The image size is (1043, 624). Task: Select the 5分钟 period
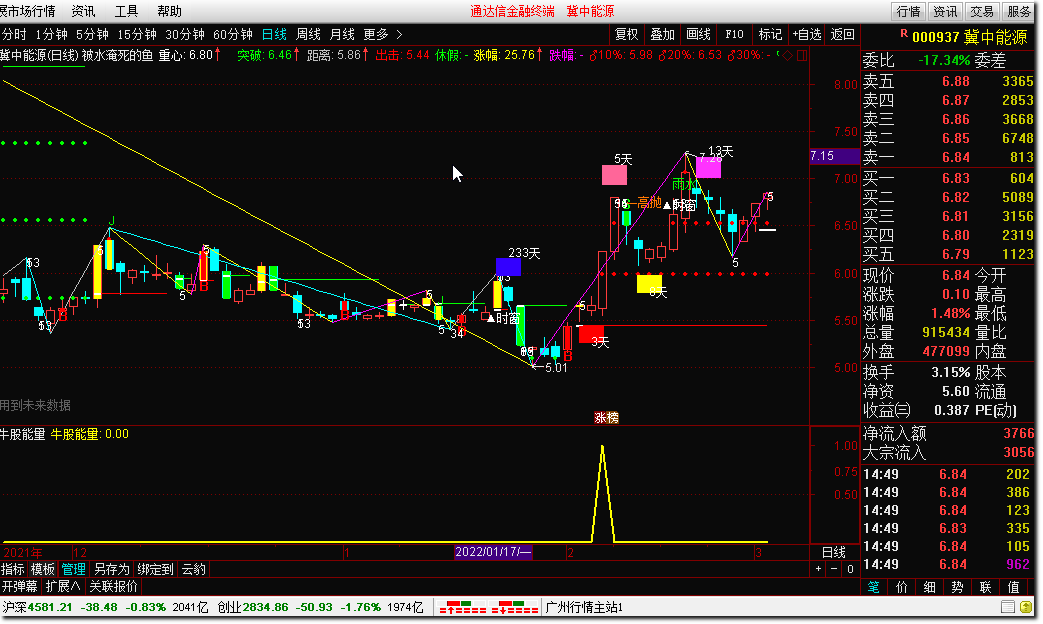(92, 34)
